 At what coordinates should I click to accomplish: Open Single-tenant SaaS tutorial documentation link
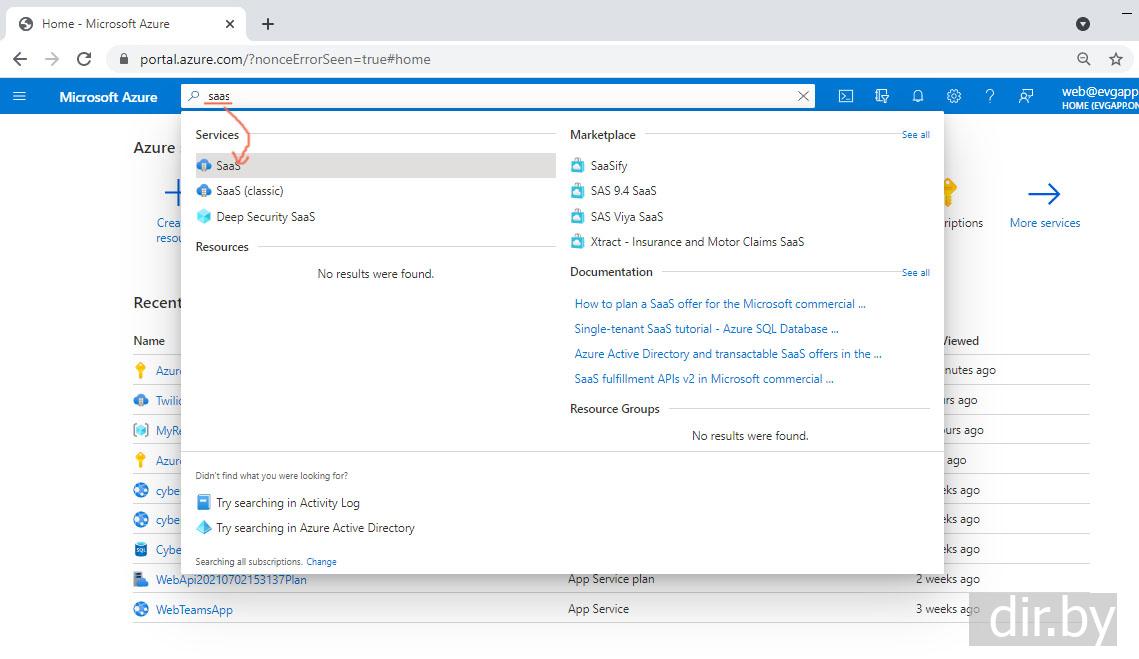(706, 329)
